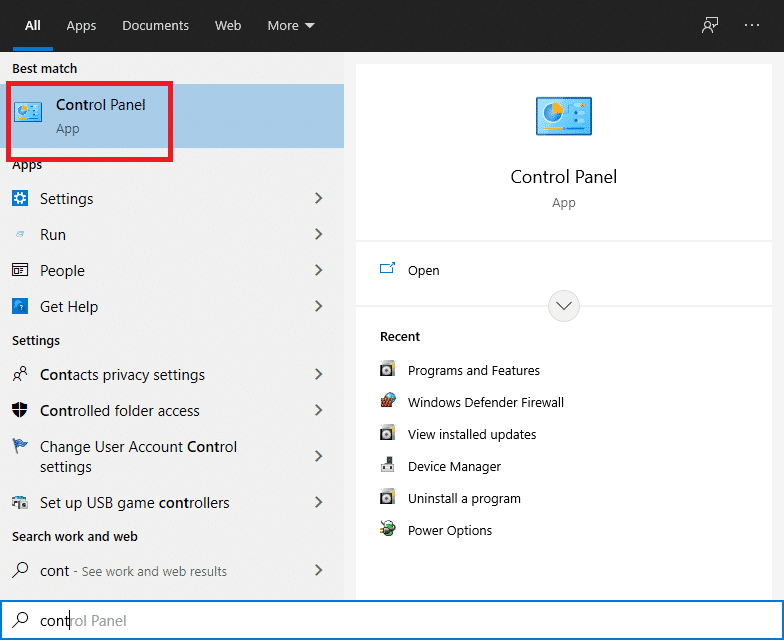
Task: Switch to the Documents tab
Action: click(155, 26)
